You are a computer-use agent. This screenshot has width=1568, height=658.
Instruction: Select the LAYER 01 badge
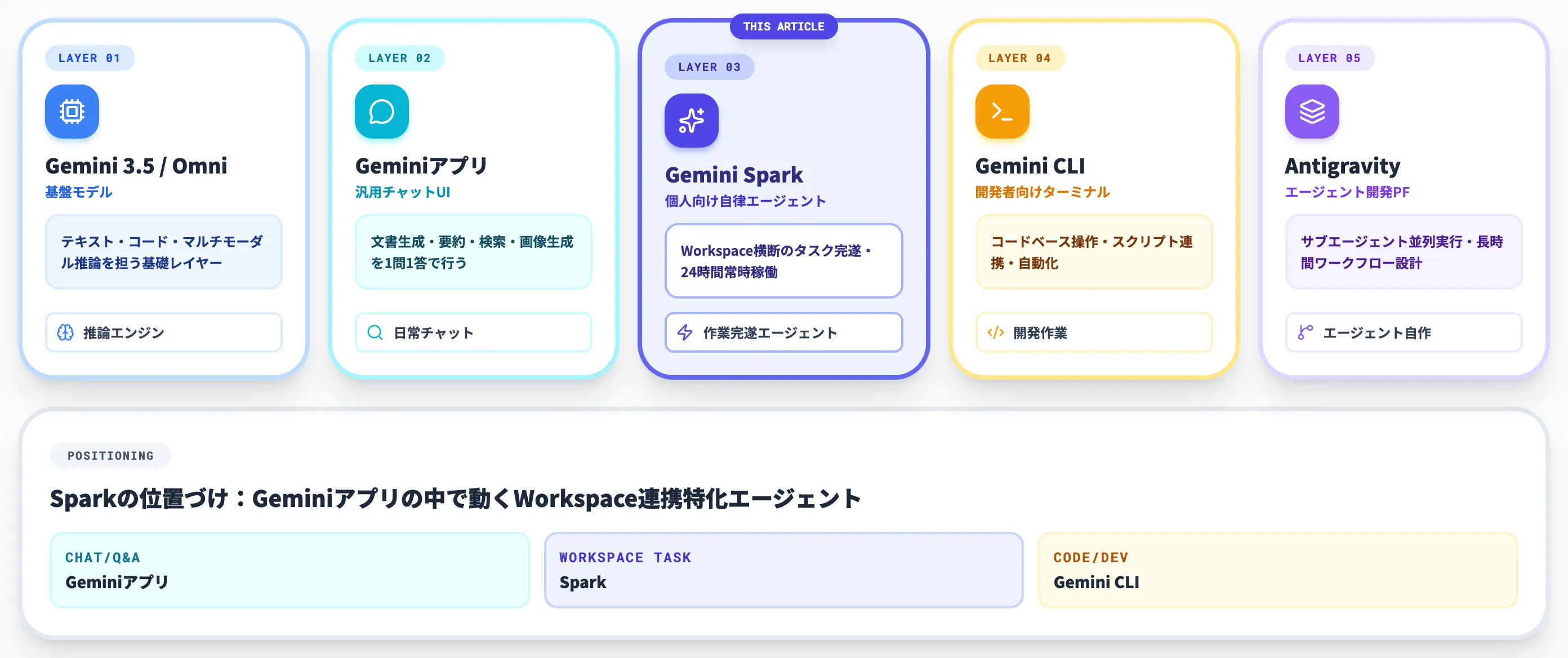90,59
